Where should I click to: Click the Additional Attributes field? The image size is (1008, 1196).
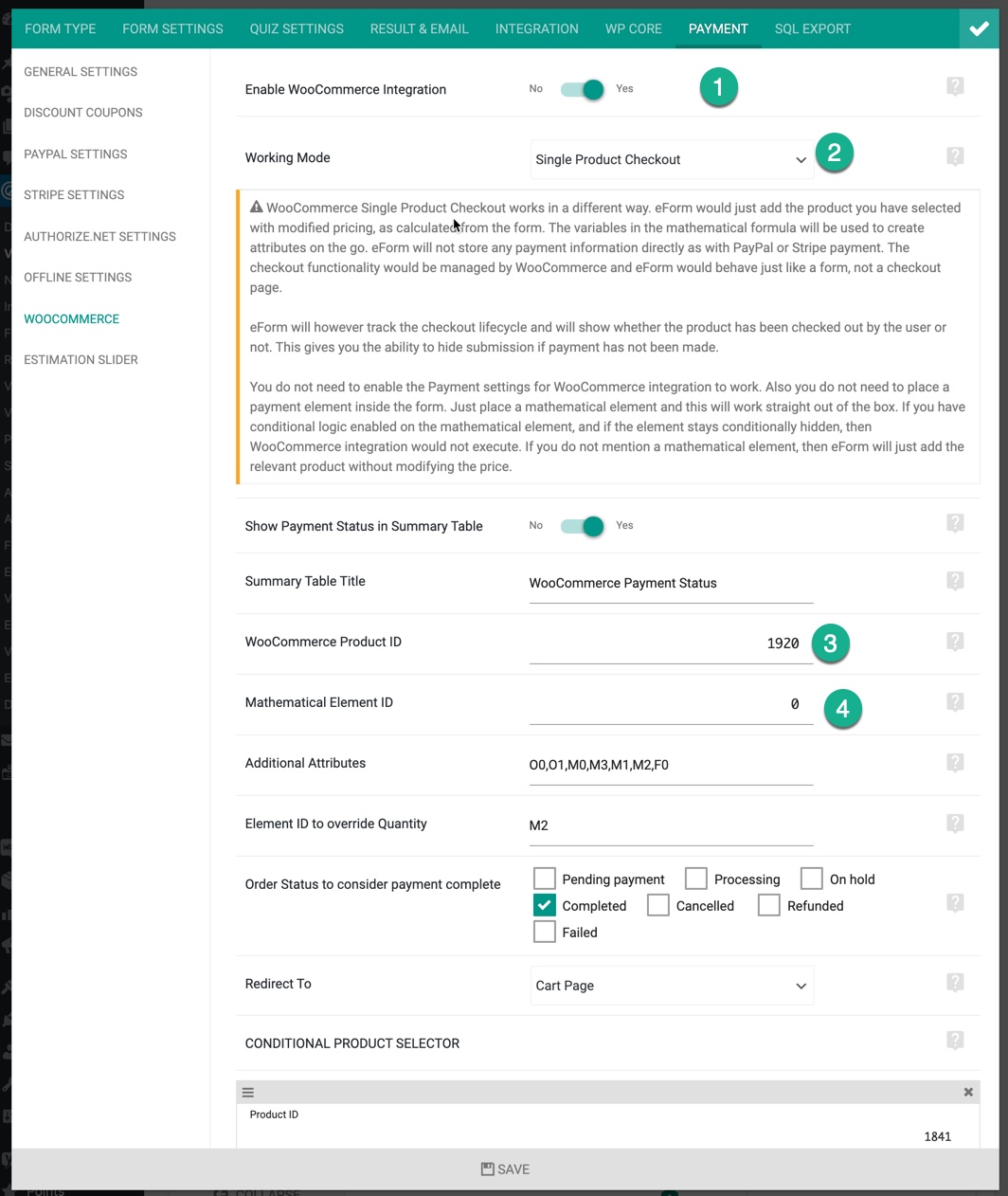(x=671, y=765)
